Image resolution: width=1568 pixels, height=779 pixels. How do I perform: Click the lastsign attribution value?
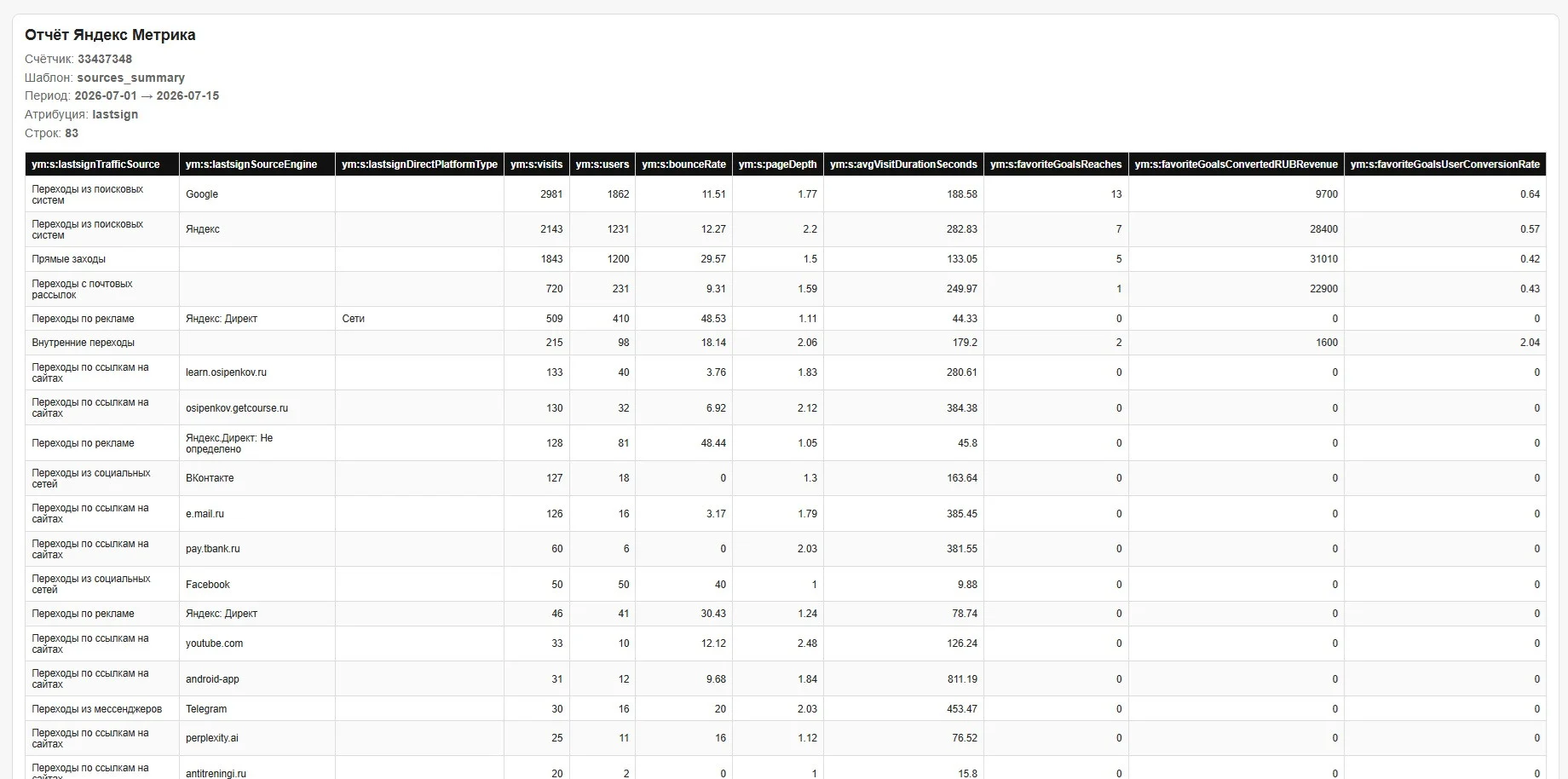coord(115,114)
